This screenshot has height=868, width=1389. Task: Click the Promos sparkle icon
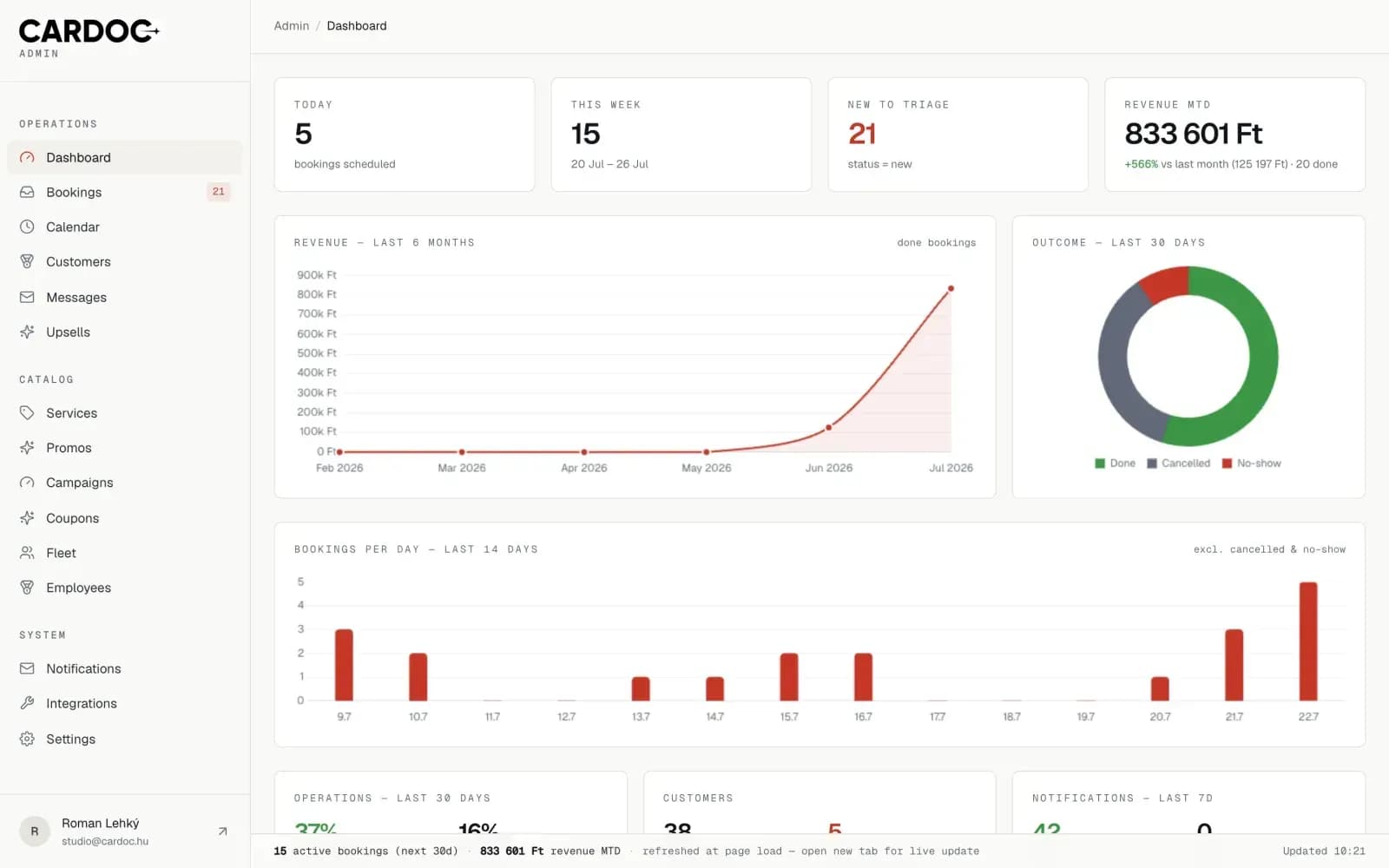(27, 448)
